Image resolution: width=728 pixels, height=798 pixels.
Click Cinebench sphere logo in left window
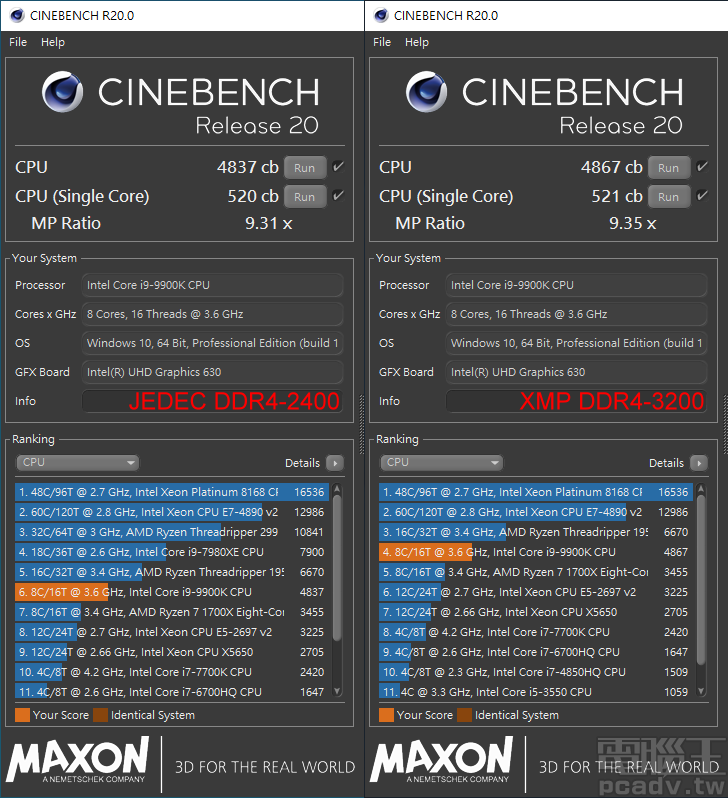click(x=63, y=92)
